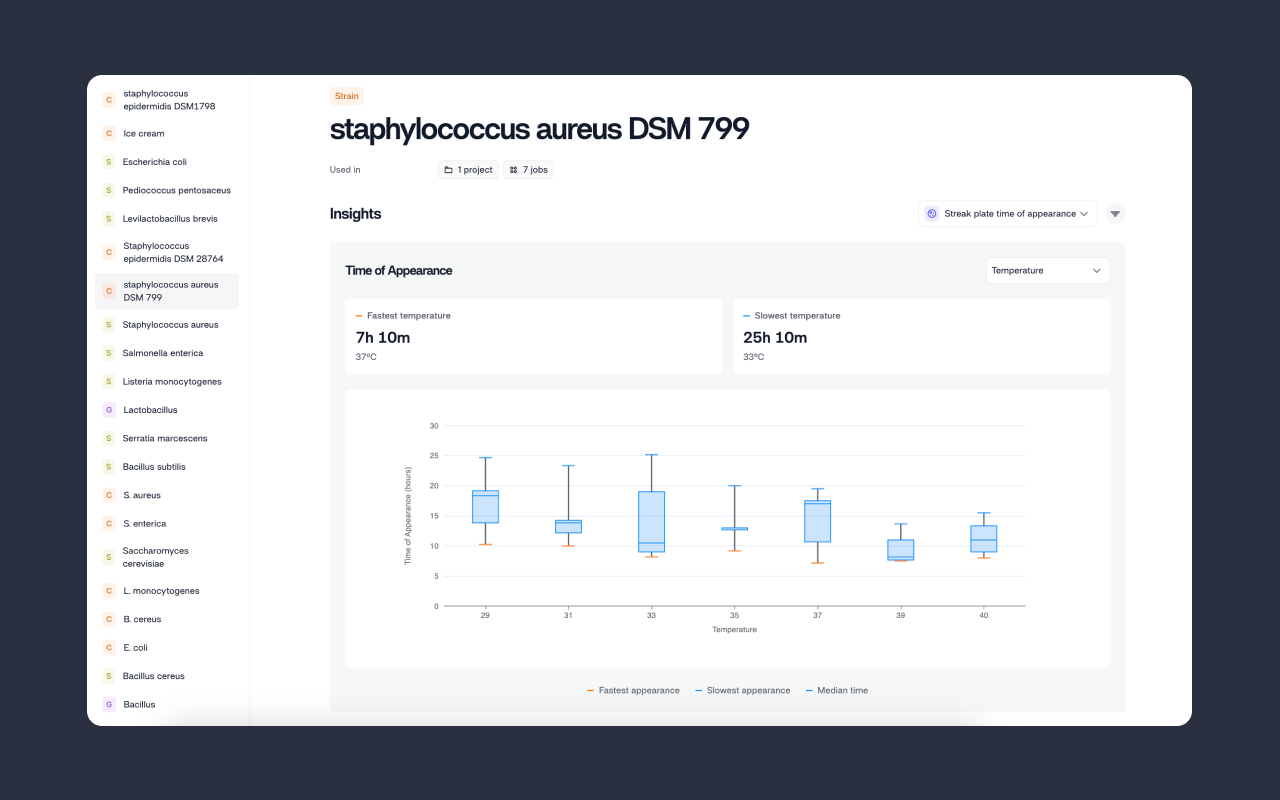Image resolution: width=1280 pixels, height=800 pixels.
Task: Click the grid icon in 7 jobs chip
Action: [x=513, y=170]
